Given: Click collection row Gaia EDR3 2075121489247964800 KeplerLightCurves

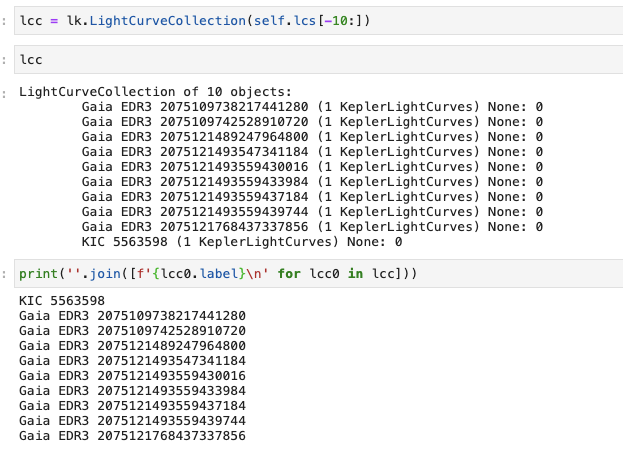Looking at the screenshot, I should click(312, 137).
